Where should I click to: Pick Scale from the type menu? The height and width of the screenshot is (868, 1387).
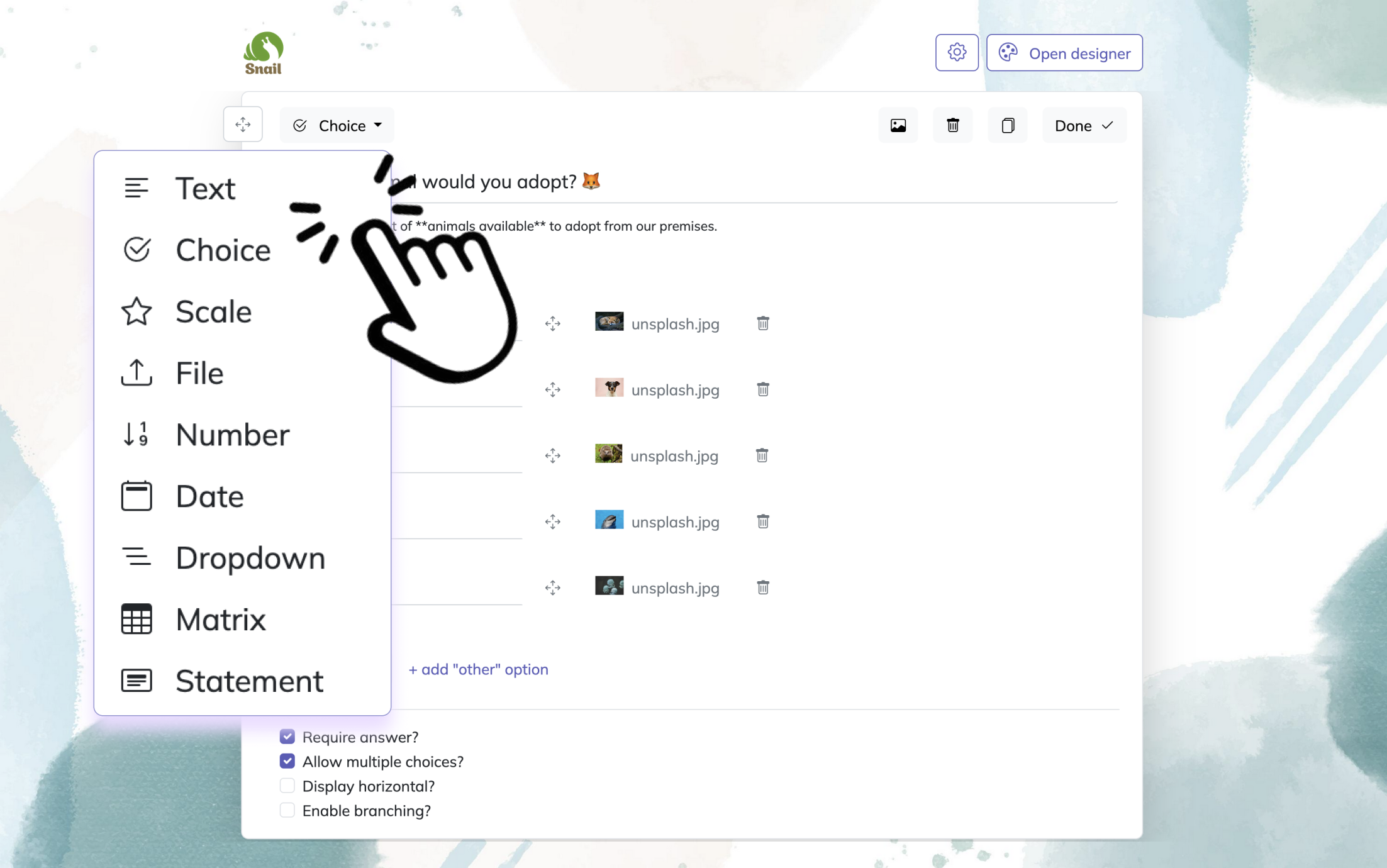213,311
